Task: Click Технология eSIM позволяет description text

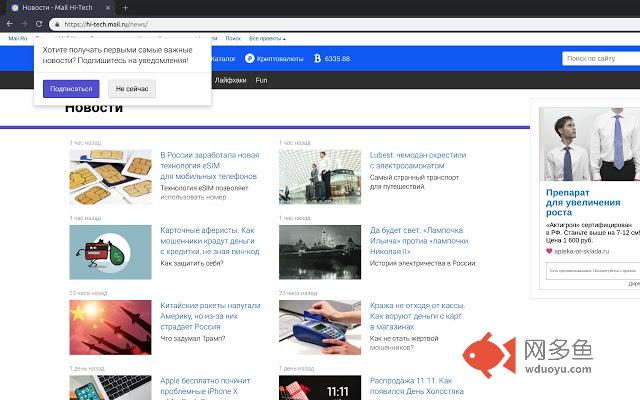Action: 204,192
